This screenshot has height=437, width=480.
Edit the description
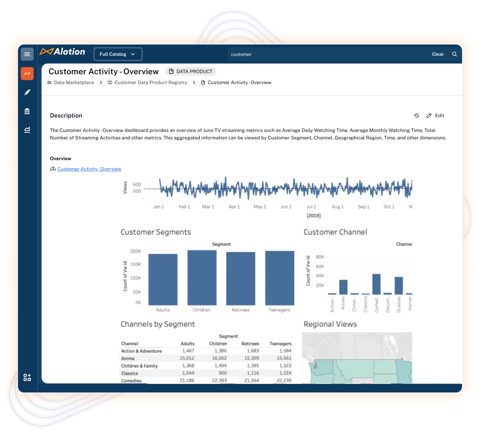pyautogui.click(x=435, y=115)
